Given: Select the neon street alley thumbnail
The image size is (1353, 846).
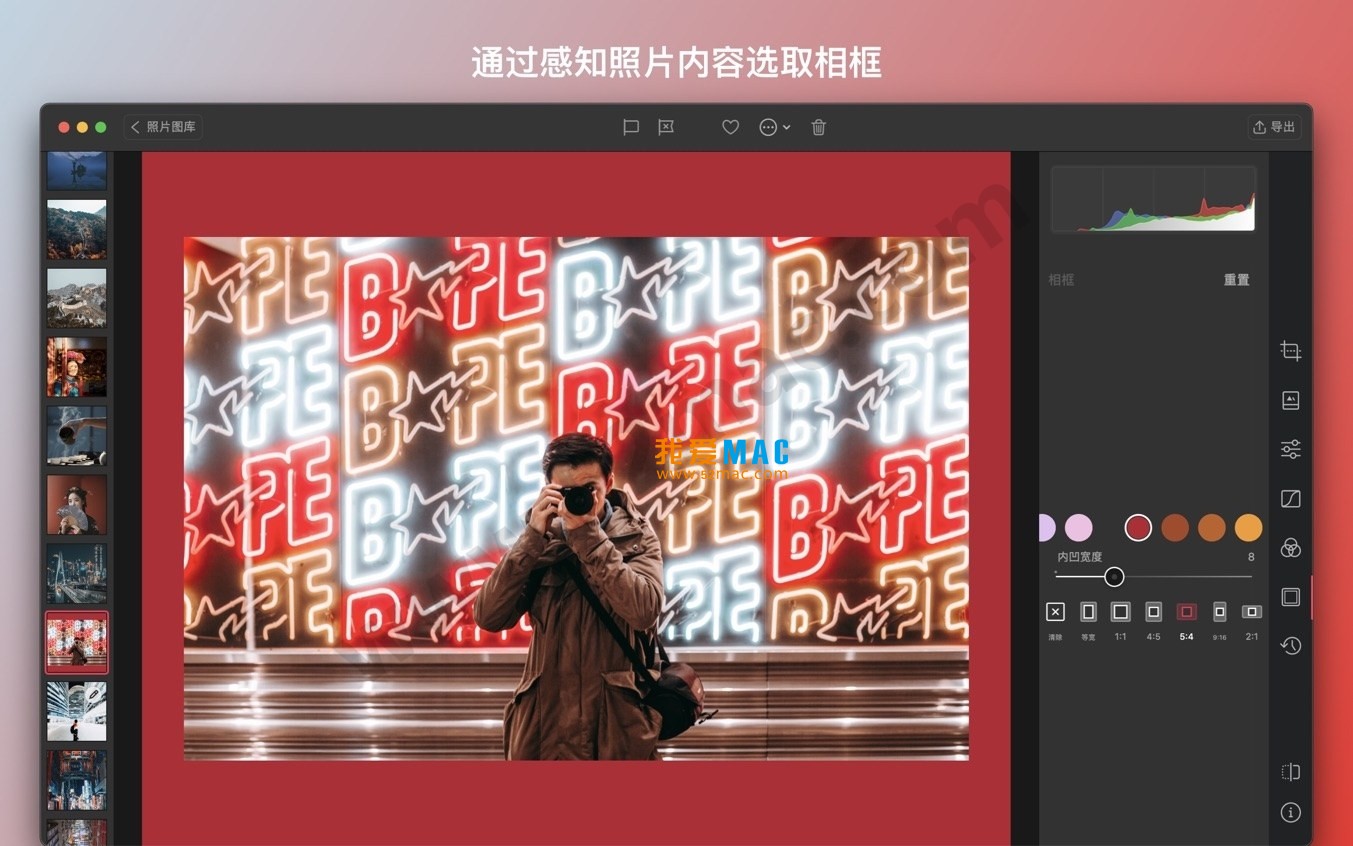Looking at the screenshot, I should 77,780.
